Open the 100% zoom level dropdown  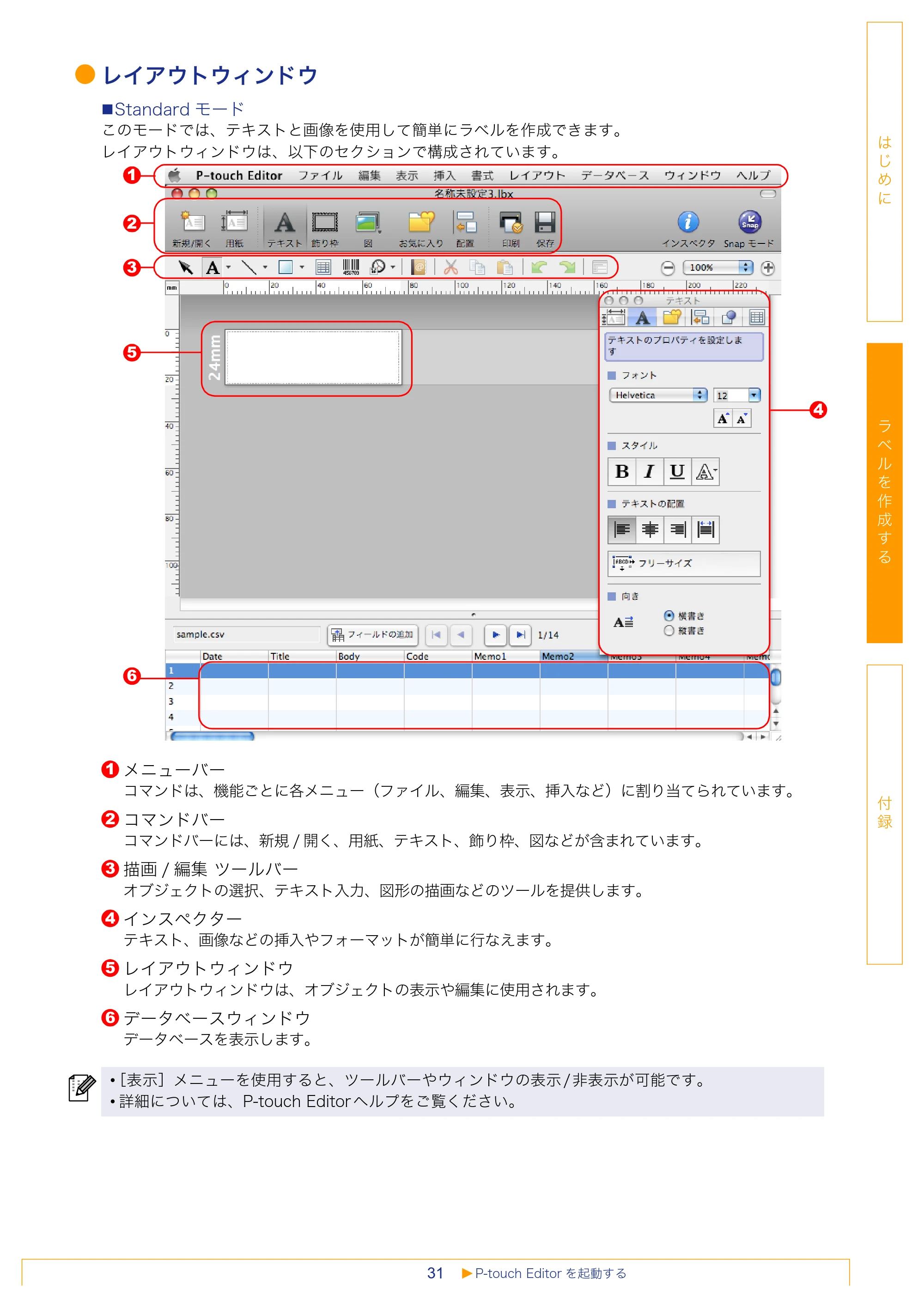point(718,268)
